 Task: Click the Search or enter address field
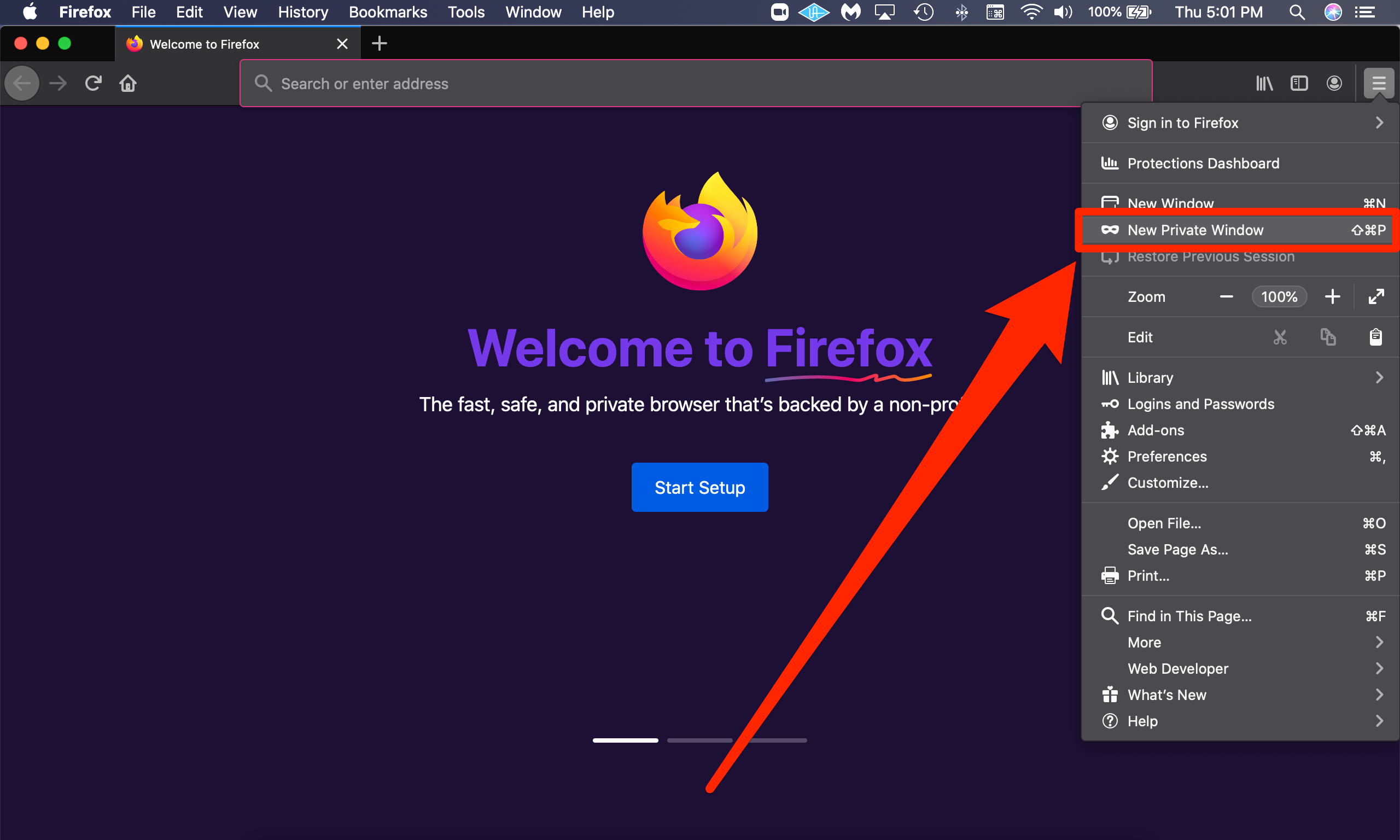tap(697, 82)
